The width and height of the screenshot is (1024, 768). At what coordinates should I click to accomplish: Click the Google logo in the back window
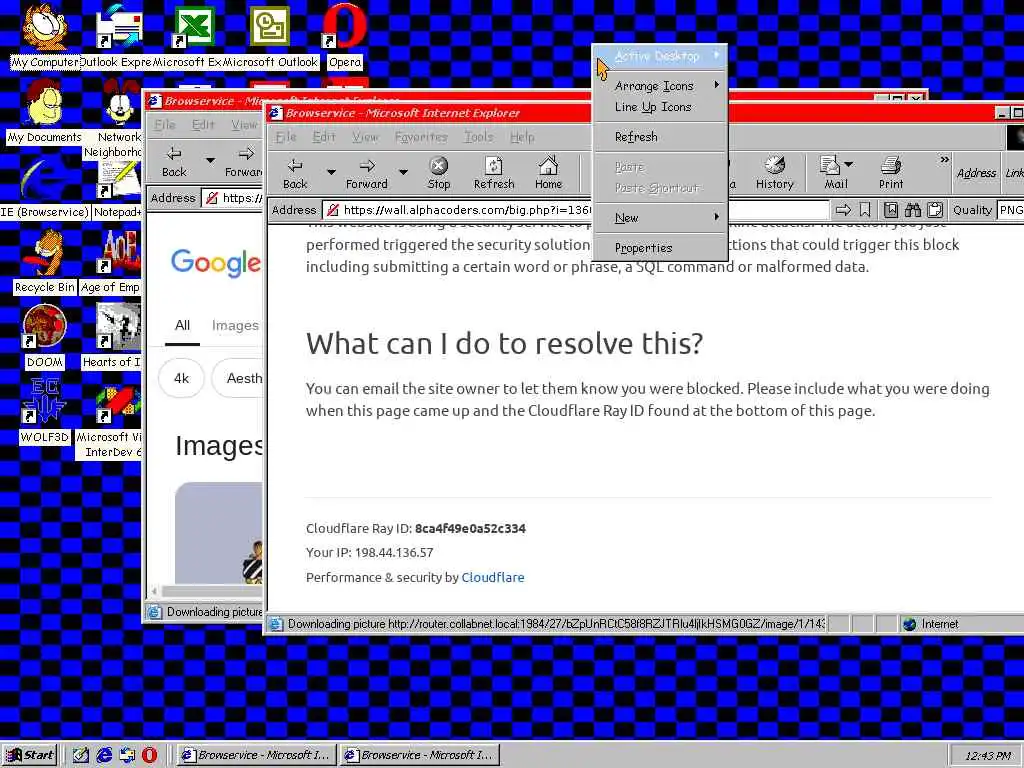click(216, 262)
